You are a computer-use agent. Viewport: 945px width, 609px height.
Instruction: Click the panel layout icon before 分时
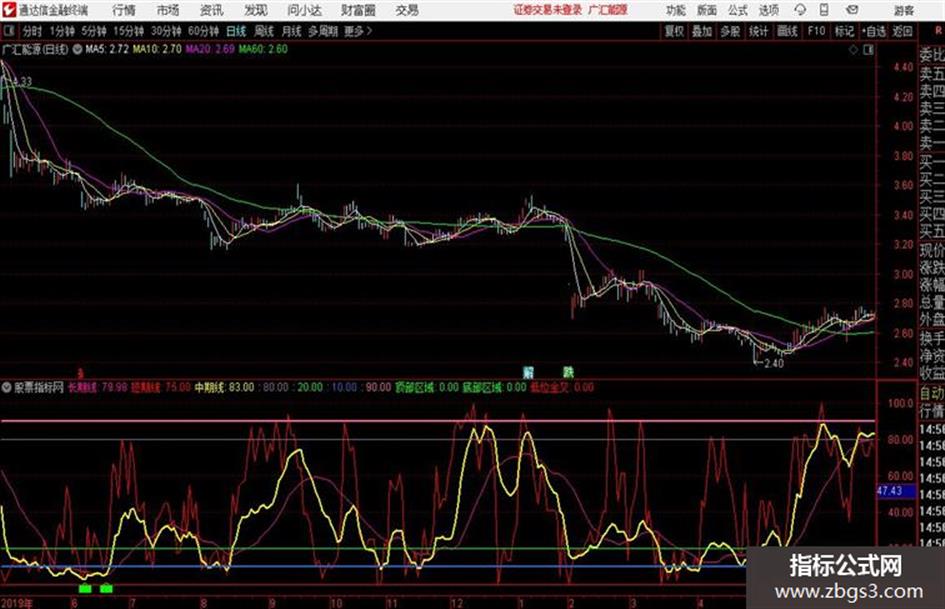tap(8, 31)
